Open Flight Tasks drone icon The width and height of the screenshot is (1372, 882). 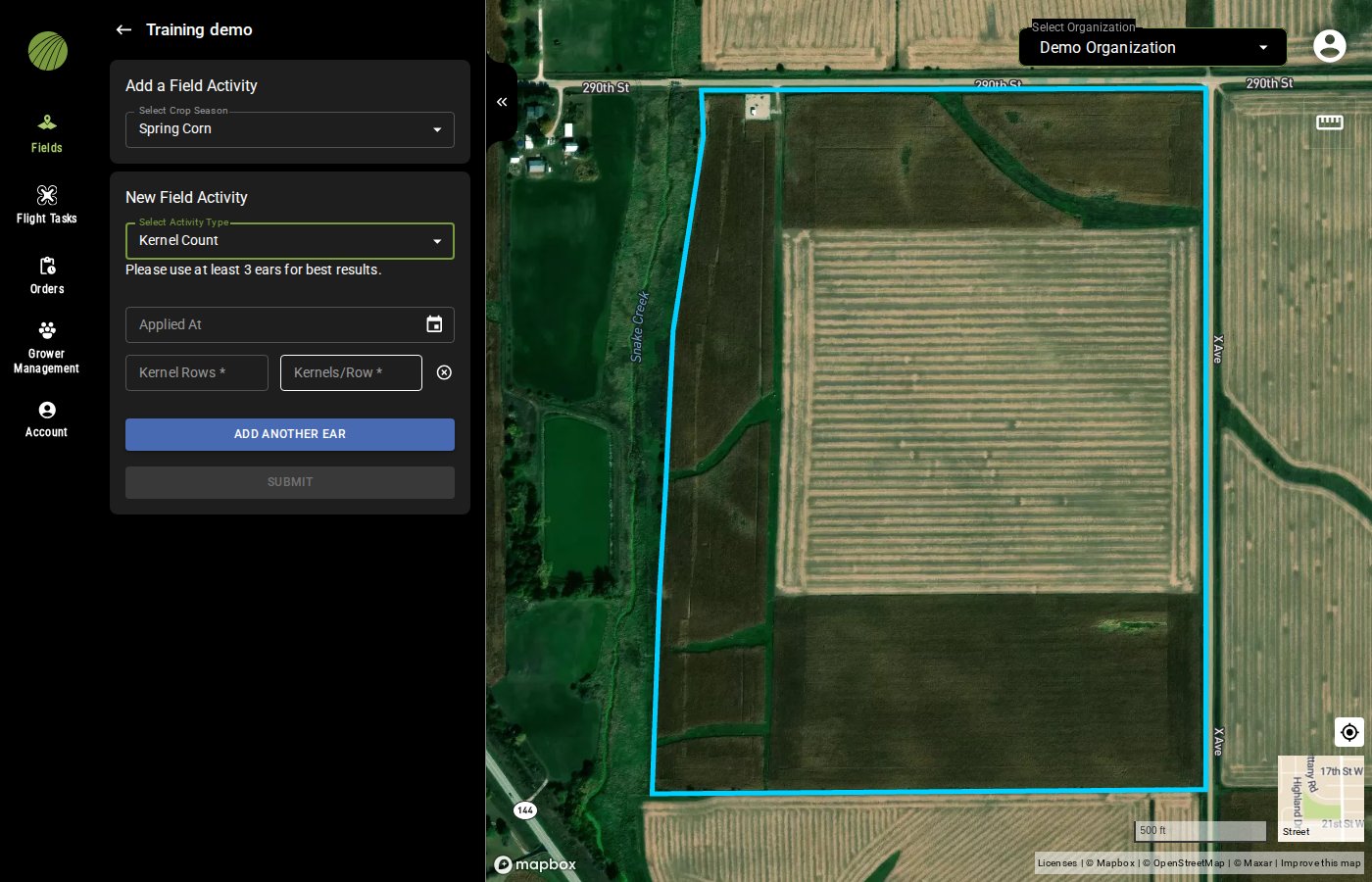click(x=47, y=195)
